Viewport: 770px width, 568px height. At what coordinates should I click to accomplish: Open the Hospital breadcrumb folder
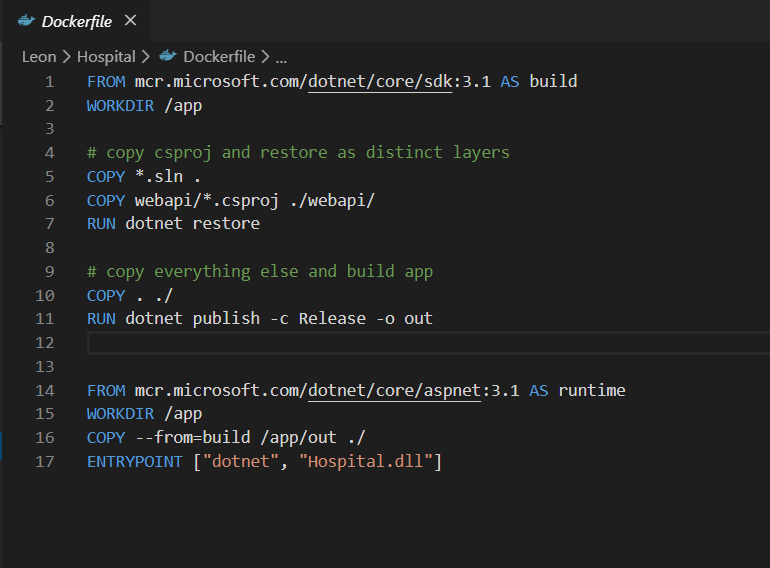[105, 57]
